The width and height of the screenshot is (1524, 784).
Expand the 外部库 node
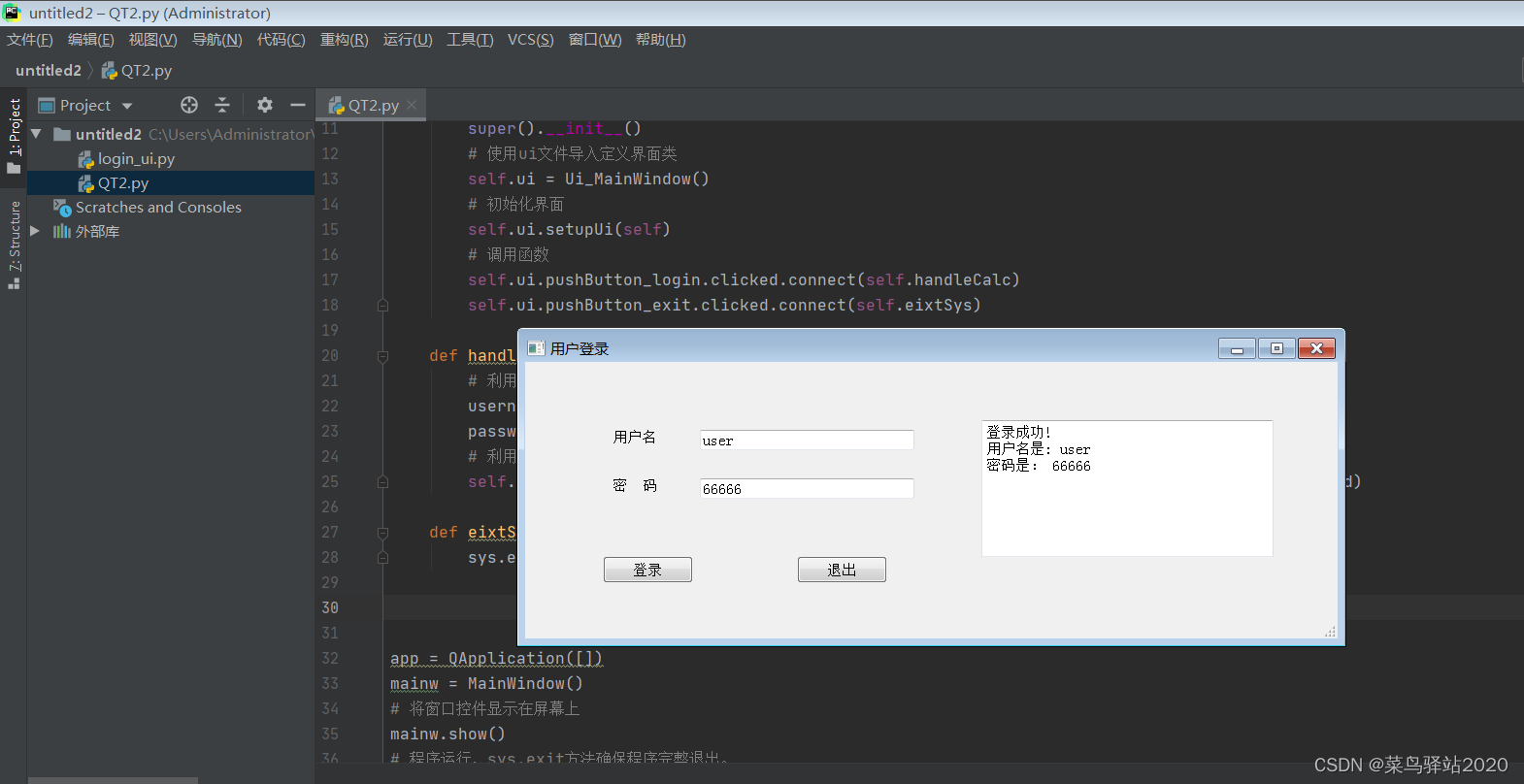click(35, 231)
